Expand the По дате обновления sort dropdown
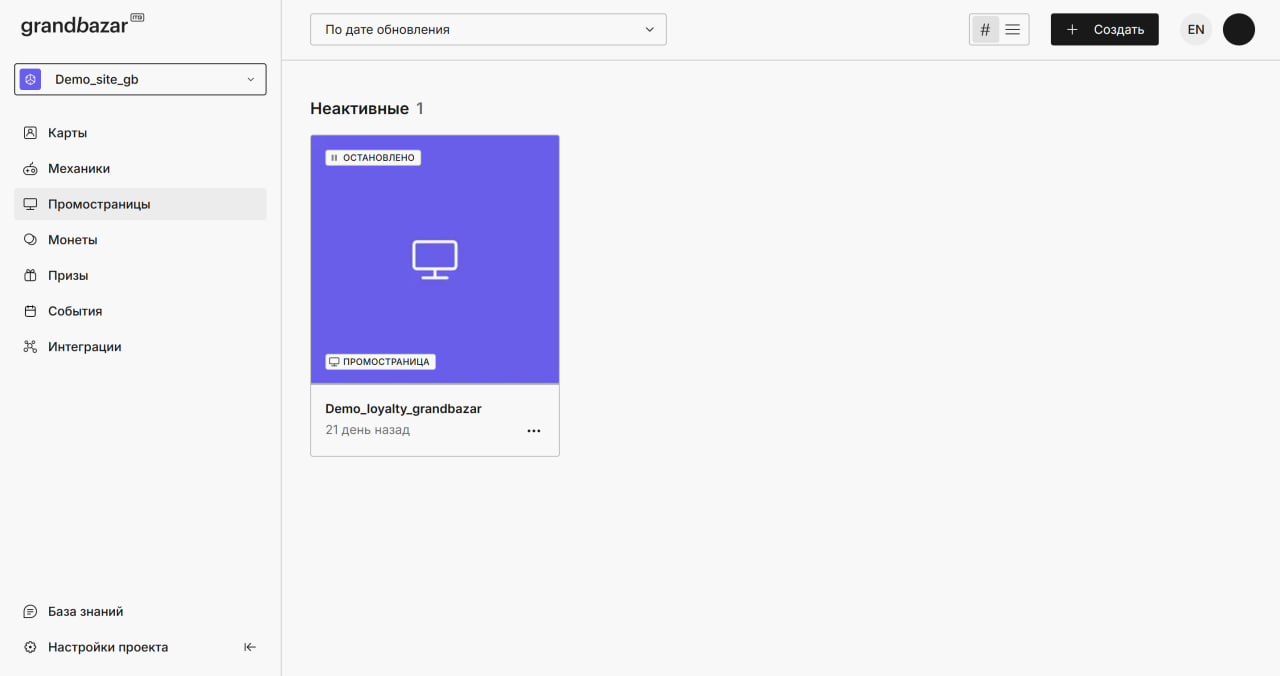The width and height of the screenshot is (1280, 676). click(x=488, y=29)
